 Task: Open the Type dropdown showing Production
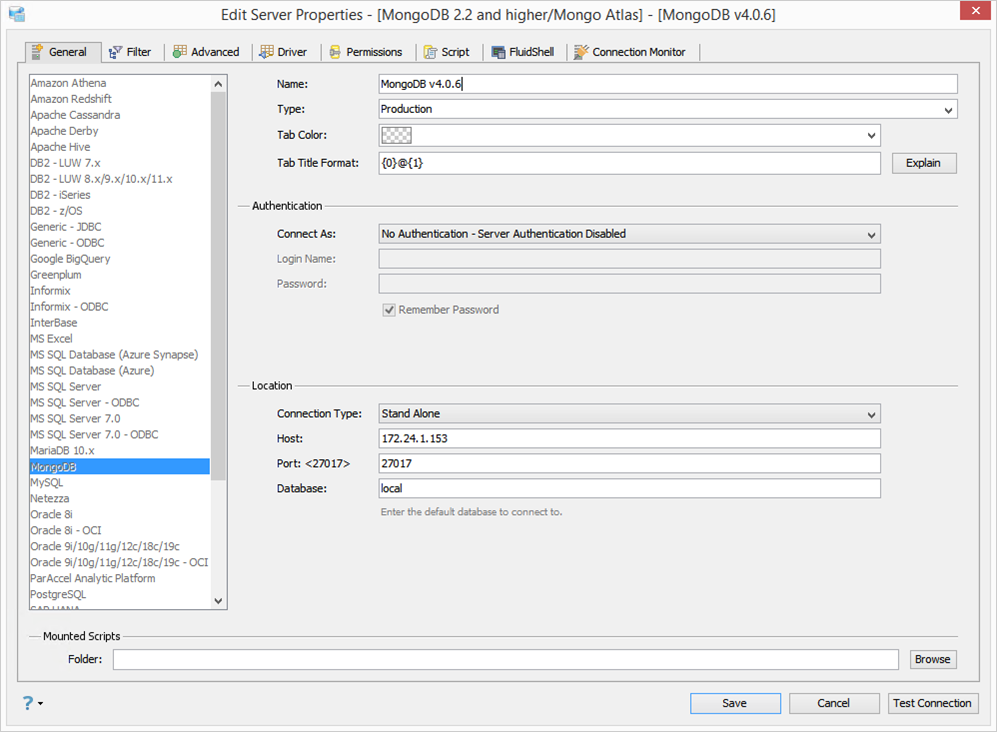[x=668, y=109]
